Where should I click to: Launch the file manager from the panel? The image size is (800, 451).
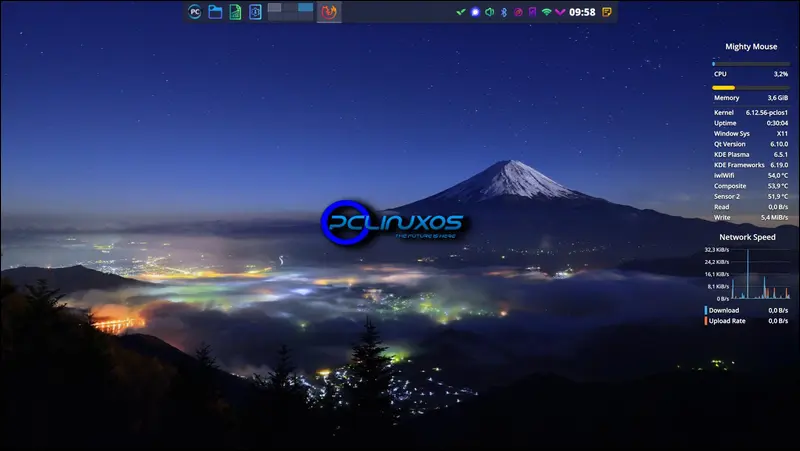[215, 12]
